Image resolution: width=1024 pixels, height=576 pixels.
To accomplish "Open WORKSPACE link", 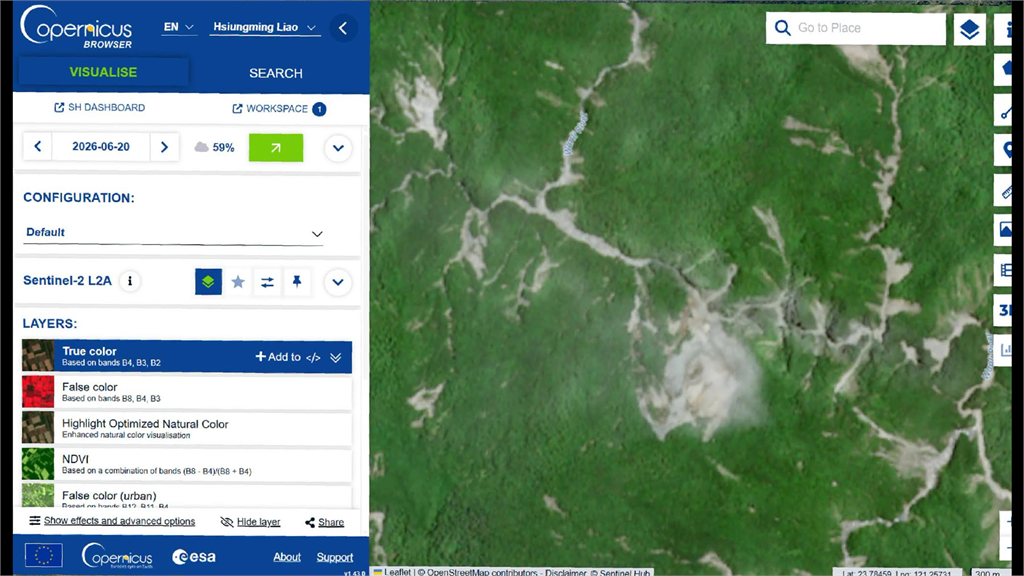I will (279, 108).
